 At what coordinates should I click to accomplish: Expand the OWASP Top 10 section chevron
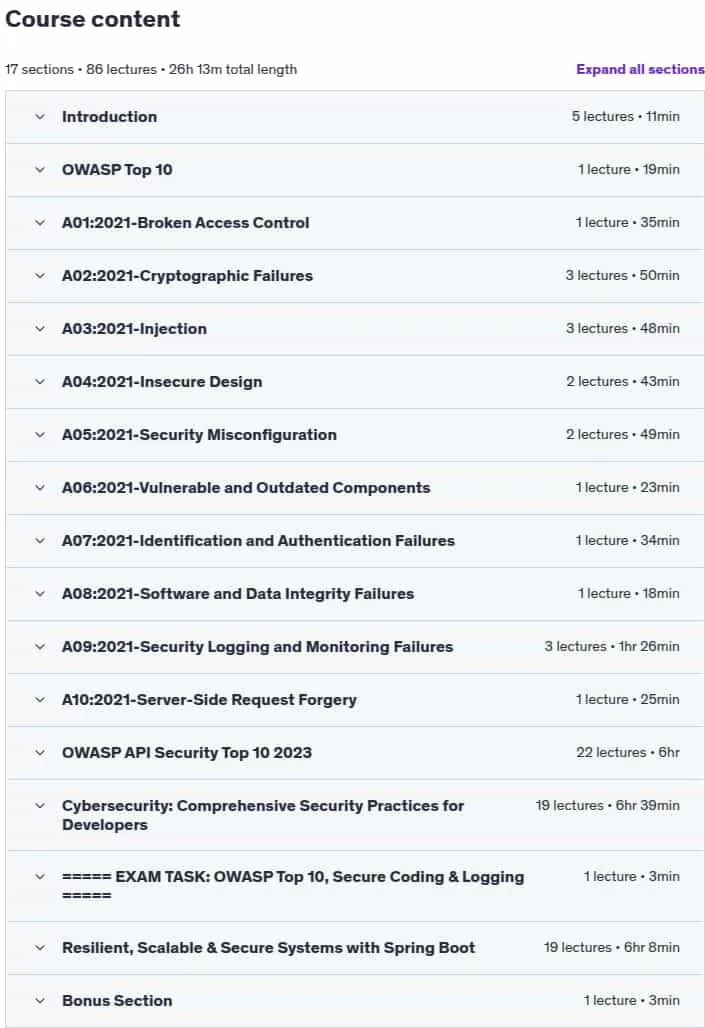(40, 170)
